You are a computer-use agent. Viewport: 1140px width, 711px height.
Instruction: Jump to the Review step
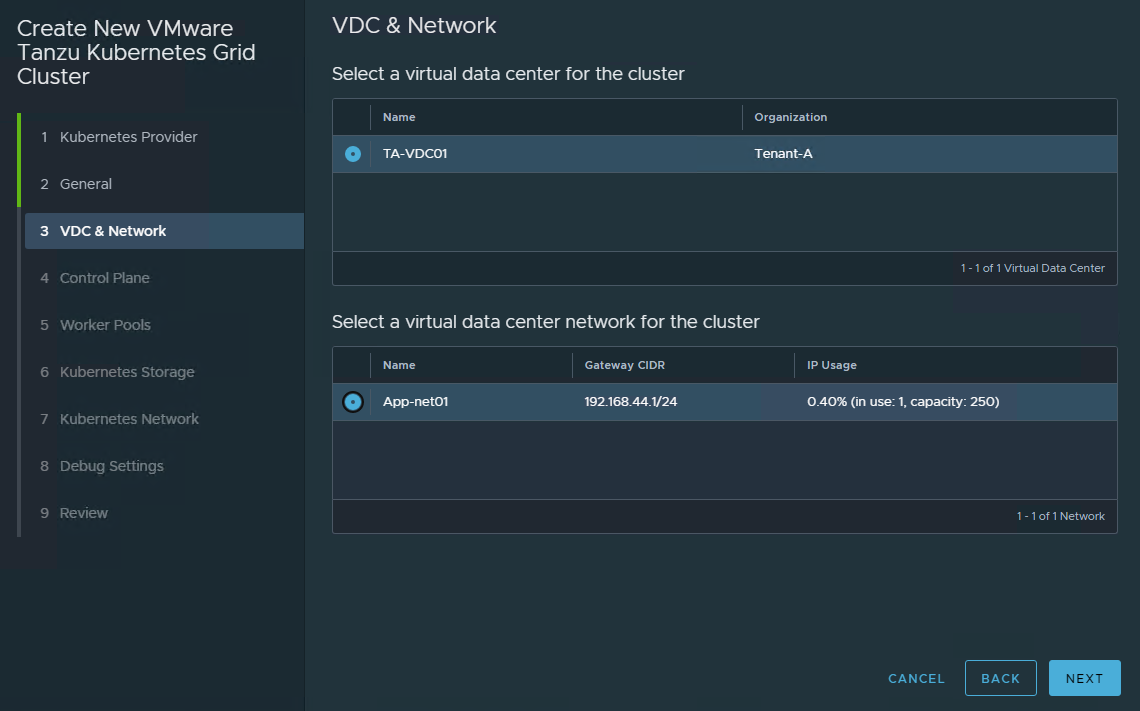[84, 513]
